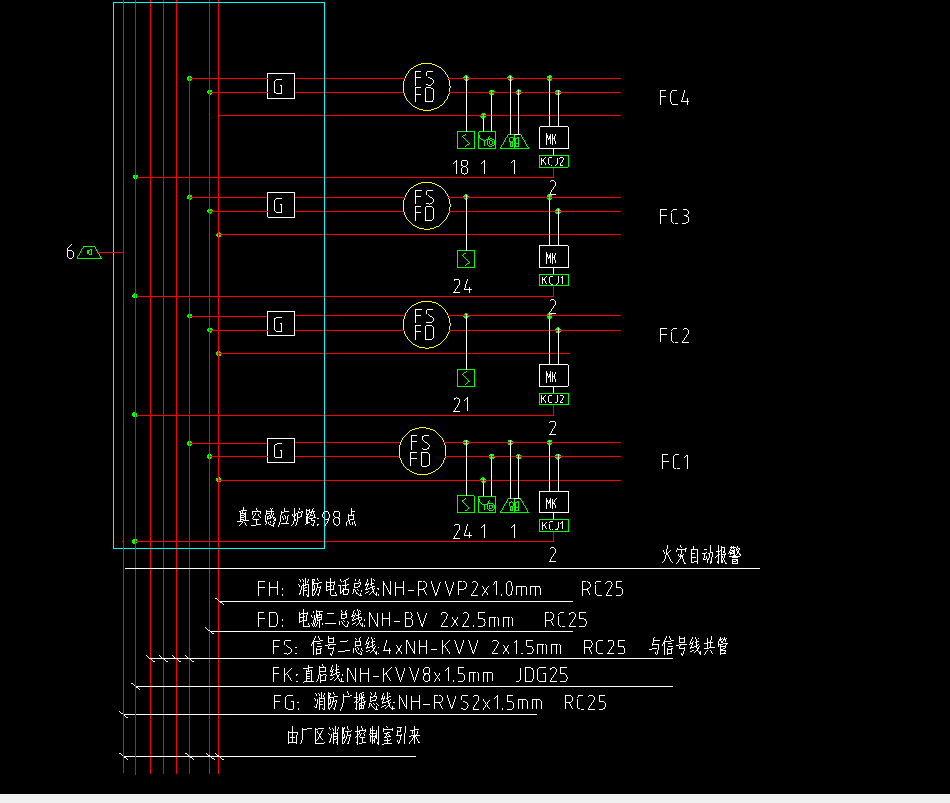Screen dimensions: 950x803
Task: Select the FC4 circuit label
Action: [674, 98]
